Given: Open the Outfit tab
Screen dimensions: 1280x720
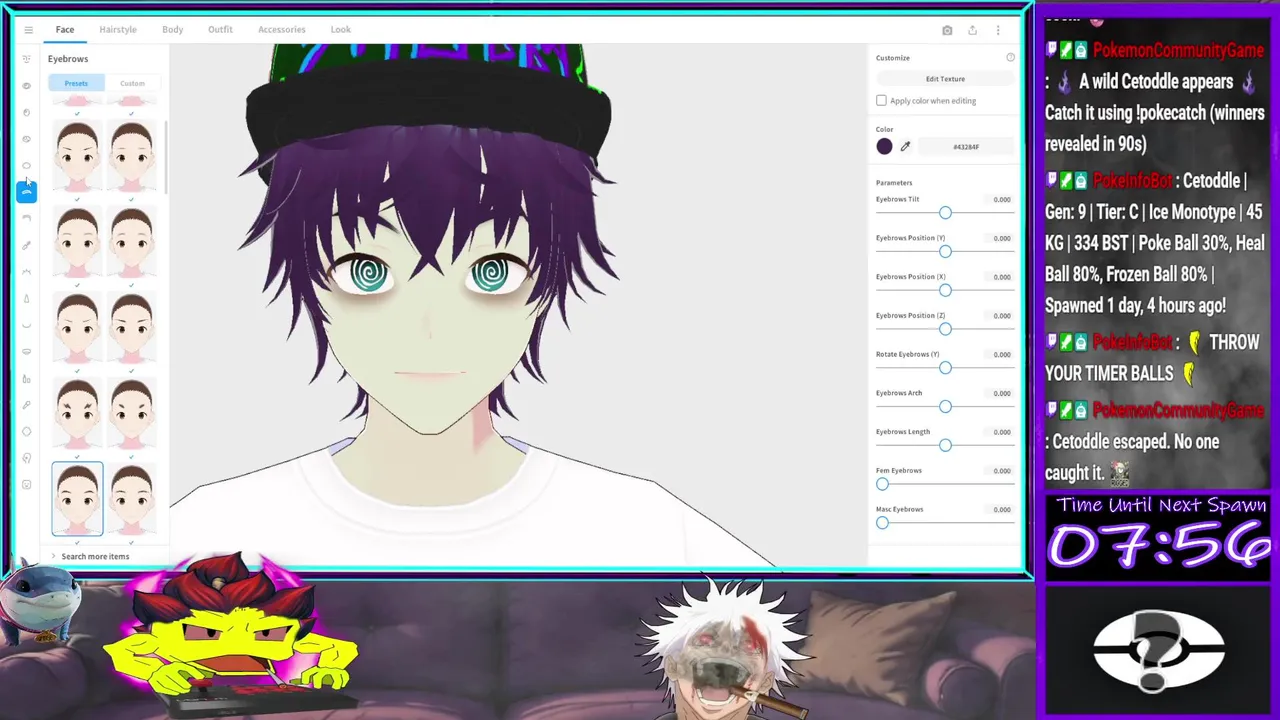Looking at the screenshot, I should coord(220,30).
